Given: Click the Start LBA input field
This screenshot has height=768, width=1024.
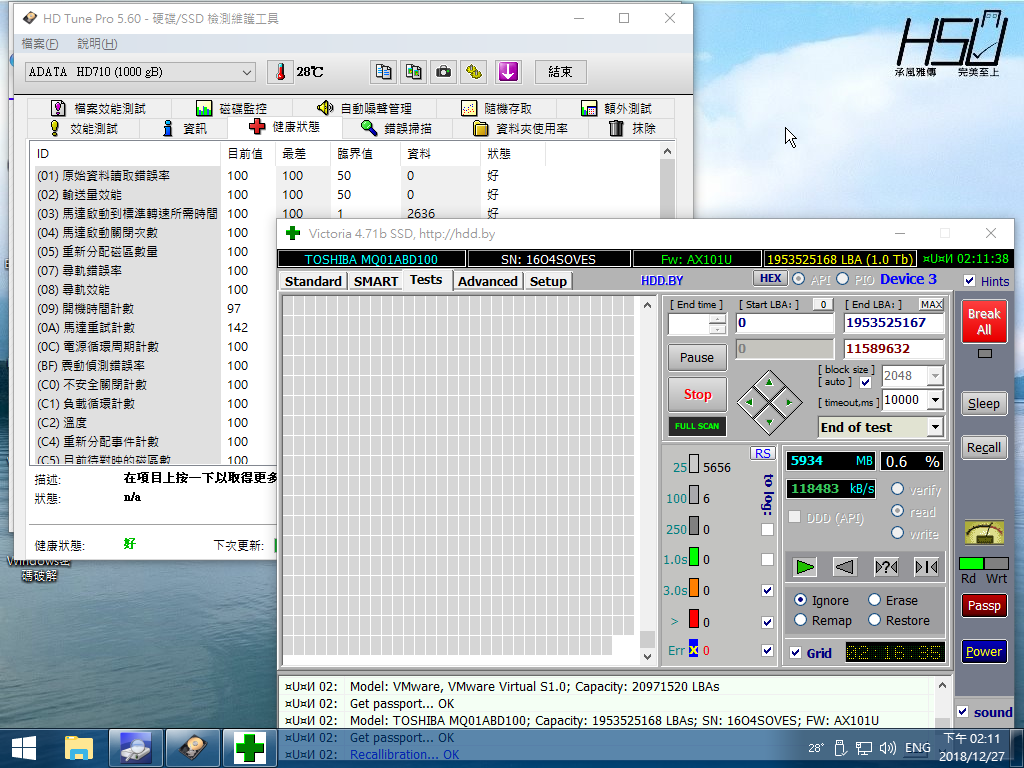Looking at the screenshot, I should tap(785, 323).
